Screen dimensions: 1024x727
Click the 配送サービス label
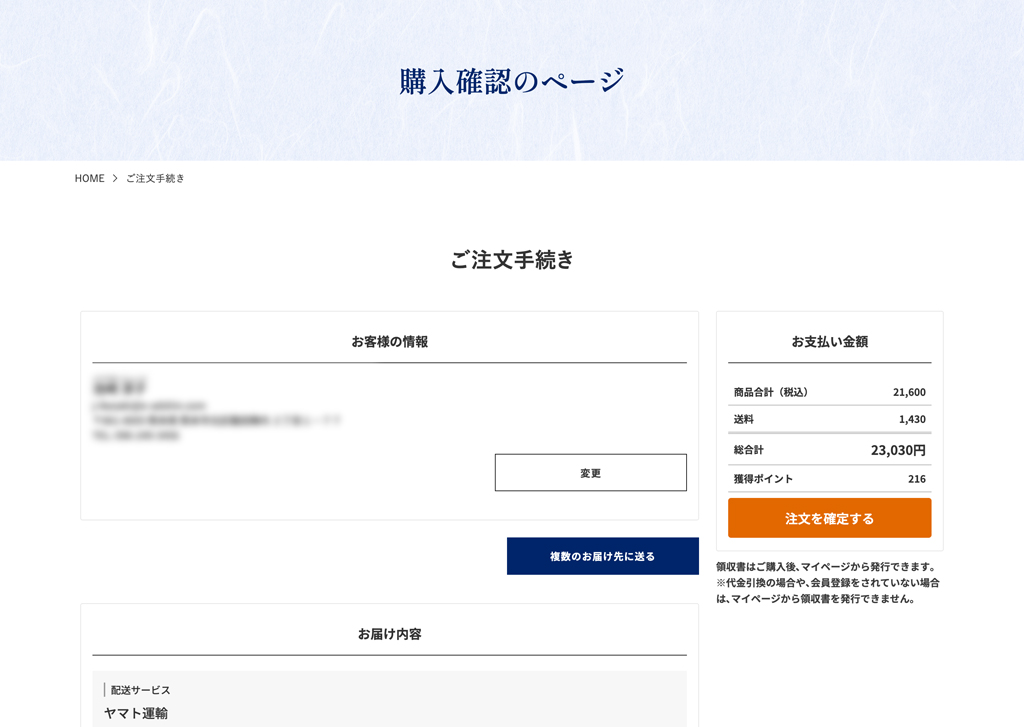click(140, 690)
